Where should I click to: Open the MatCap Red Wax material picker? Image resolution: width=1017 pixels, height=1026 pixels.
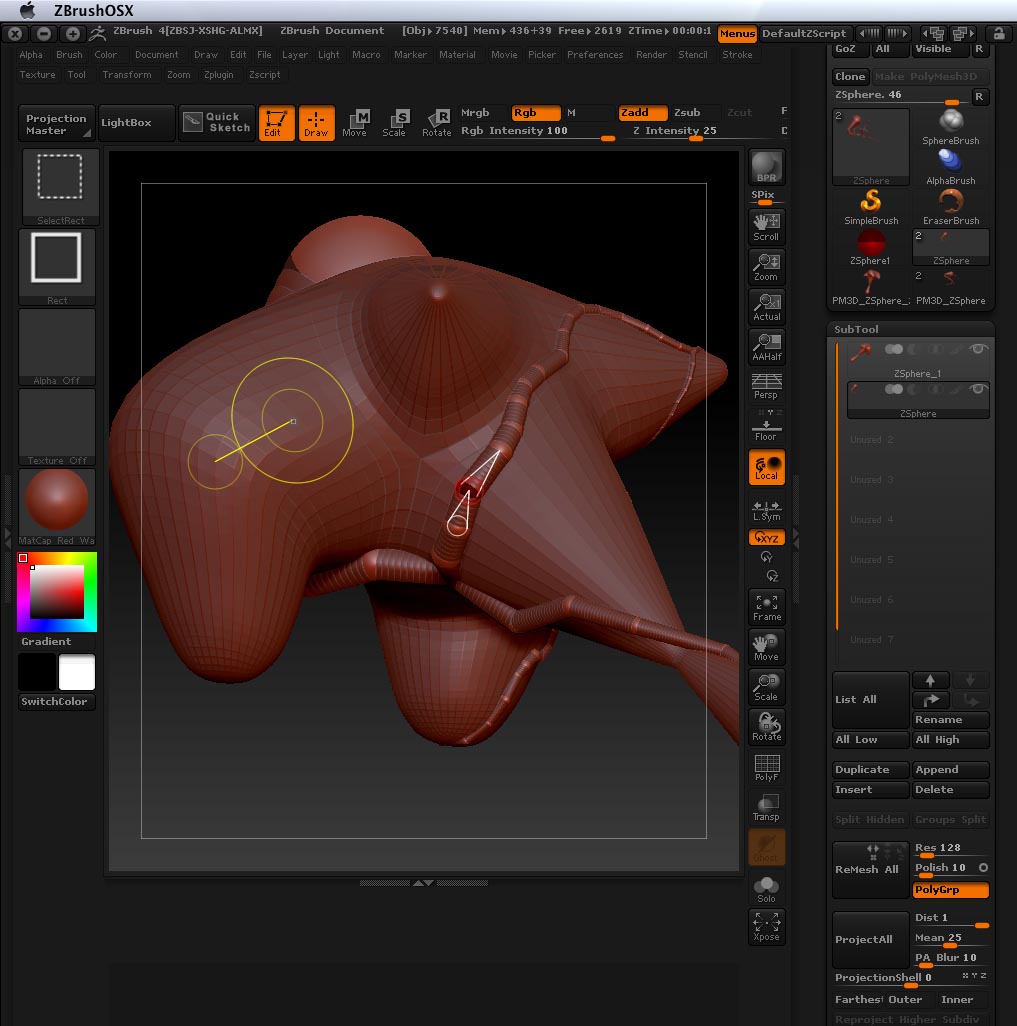tap(57, 507)
